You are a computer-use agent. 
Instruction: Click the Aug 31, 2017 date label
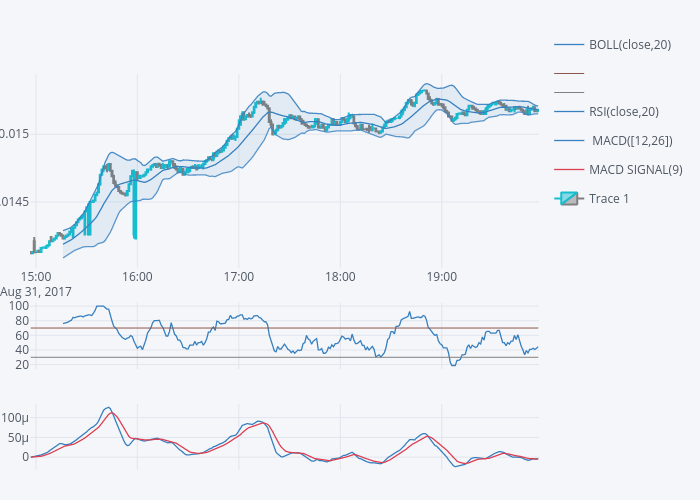35,292
